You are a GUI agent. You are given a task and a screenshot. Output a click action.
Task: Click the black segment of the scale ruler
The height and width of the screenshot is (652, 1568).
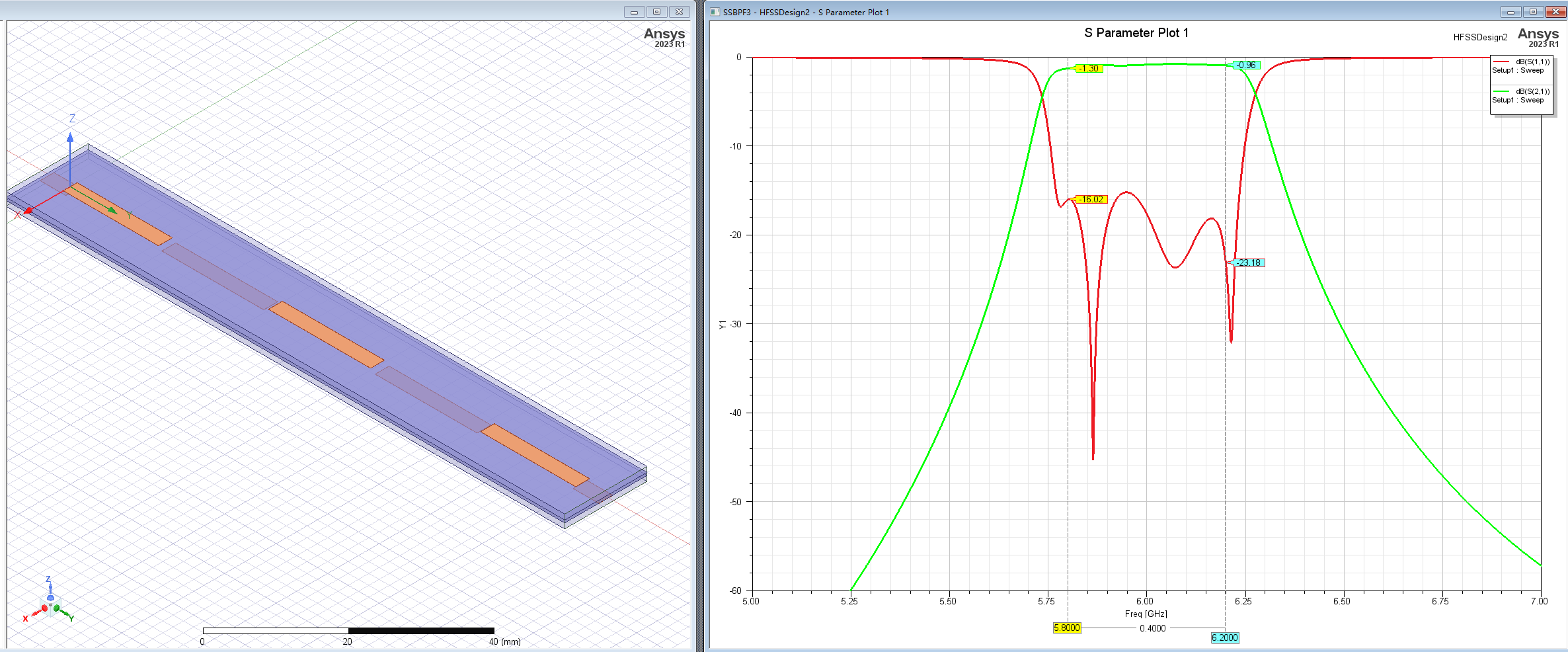(421, 631)
